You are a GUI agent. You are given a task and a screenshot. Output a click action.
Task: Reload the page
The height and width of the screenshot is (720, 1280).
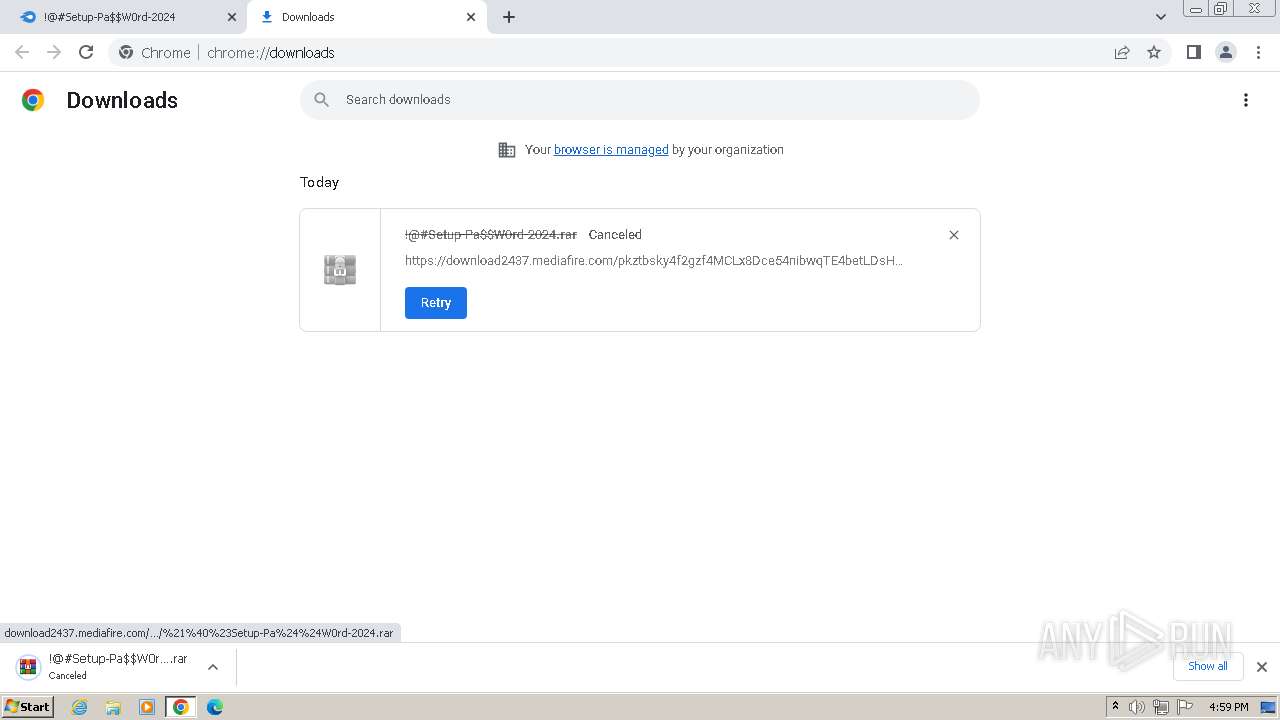point(86,52)
